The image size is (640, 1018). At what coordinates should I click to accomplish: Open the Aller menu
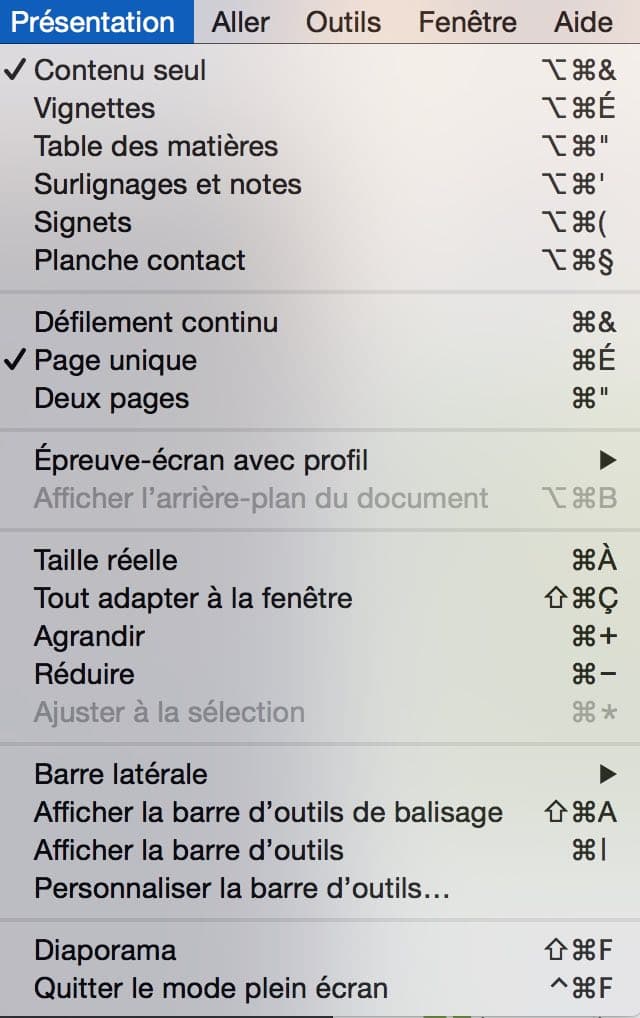tap(240, 22)
